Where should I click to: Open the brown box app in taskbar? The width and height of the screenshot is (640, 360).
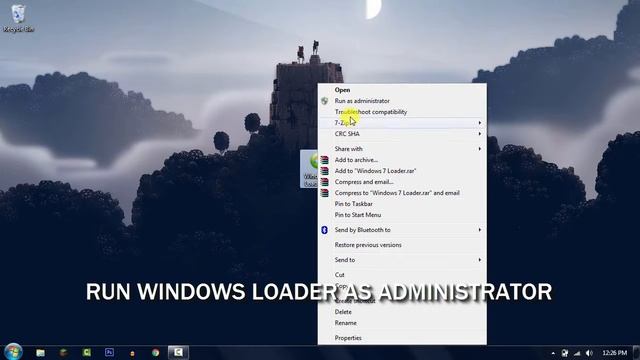point(63,352)
